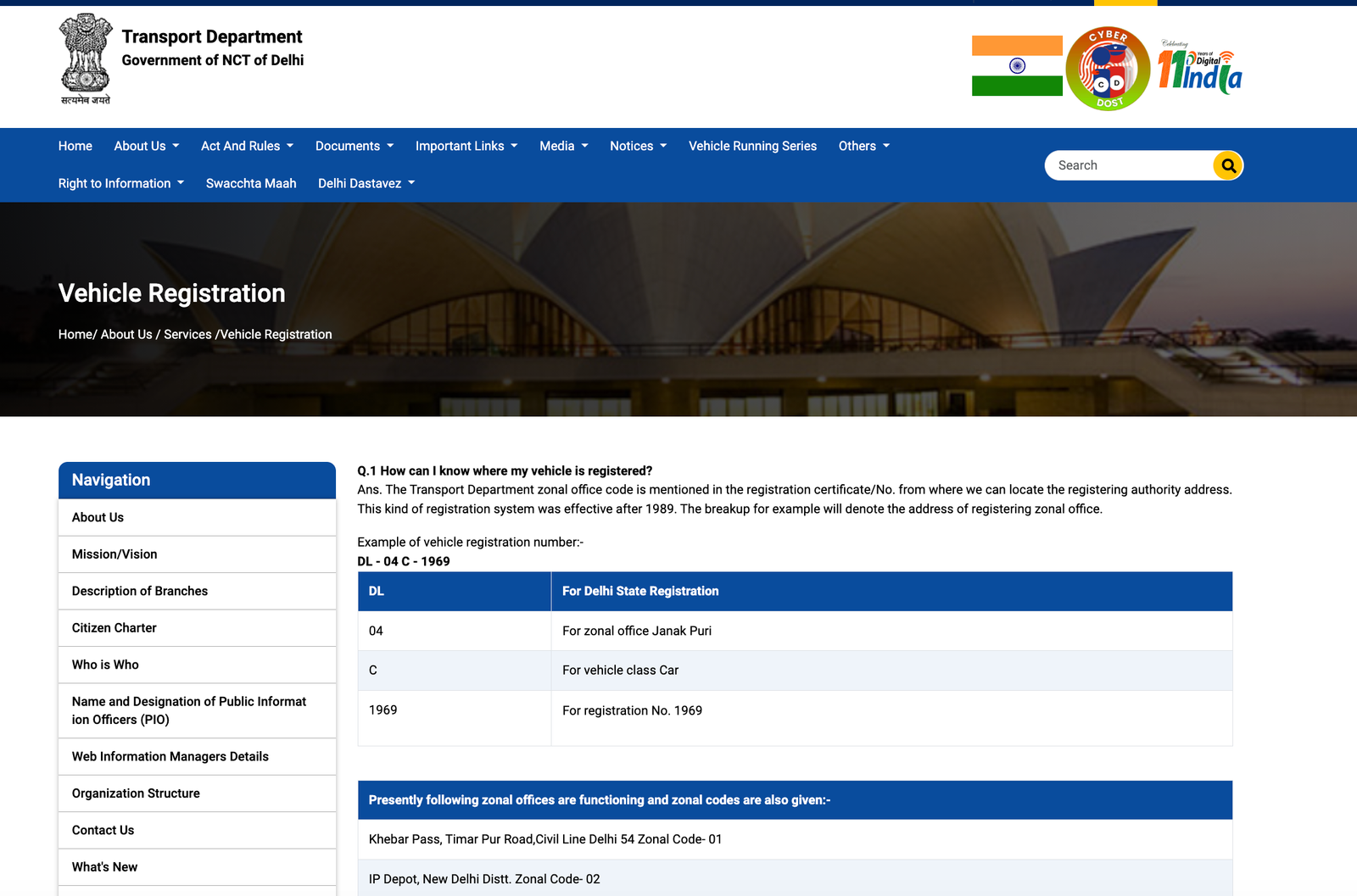Click the Navigation panel header

197,480
